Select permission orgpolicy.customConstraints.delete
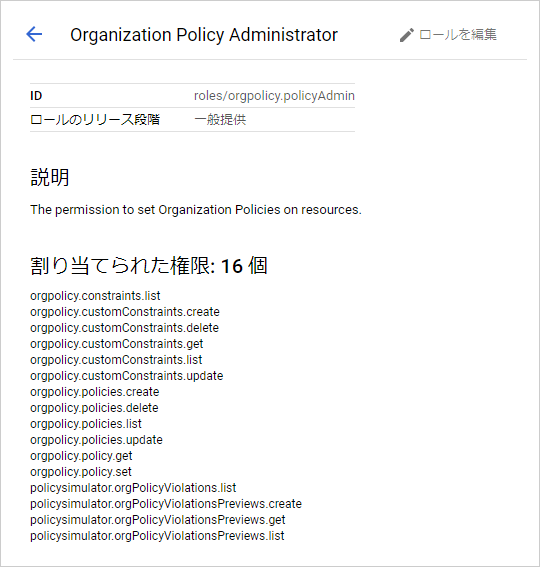Image resolution: width=540 pixels, height=567 pixels. click(124, 328)
